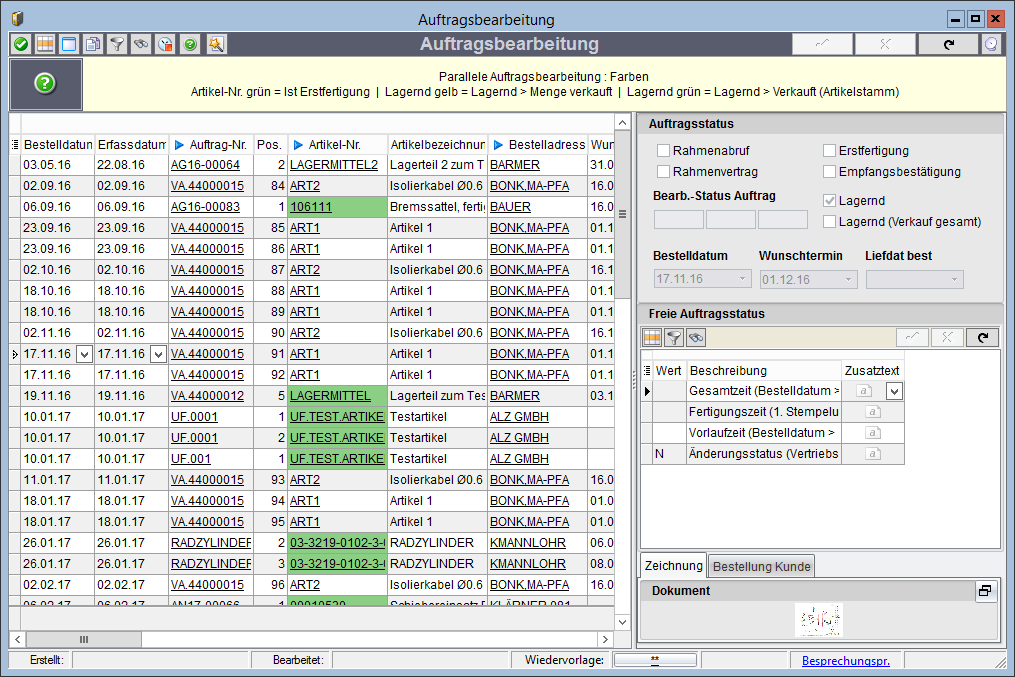Open grid layout icon in Freie Auftragsstatus toolbar
The height and width of the screenshot is (677, 1015).
click(x=652, y=337)
